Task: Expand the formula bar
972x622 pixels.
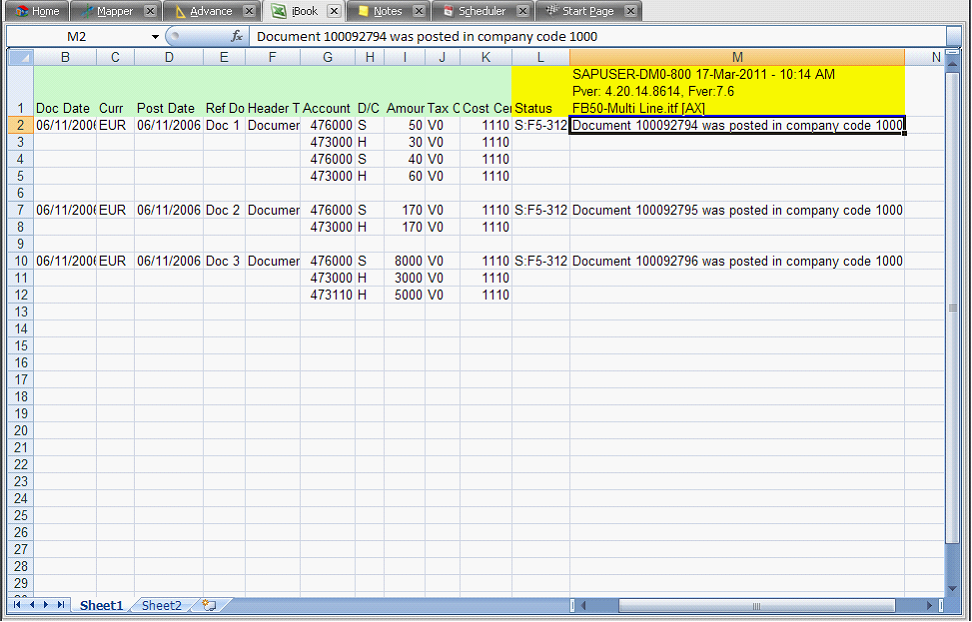Action: (x=953, y=36)
